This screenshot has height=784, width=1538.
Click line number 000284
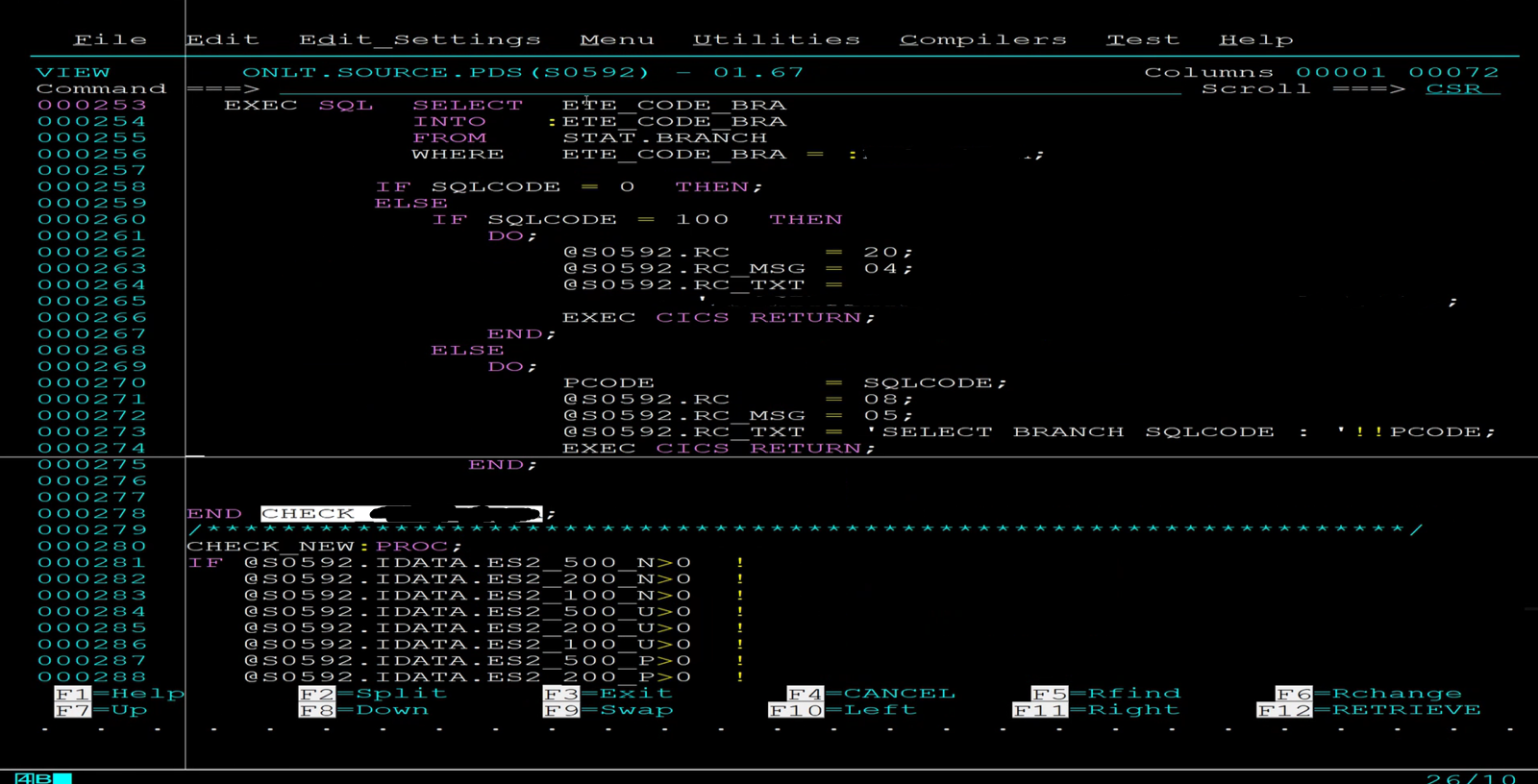[x=92, y=611]
